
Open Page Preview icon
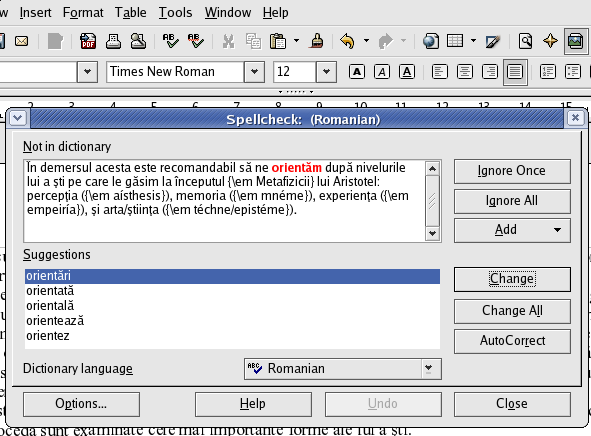coord(138,41)
